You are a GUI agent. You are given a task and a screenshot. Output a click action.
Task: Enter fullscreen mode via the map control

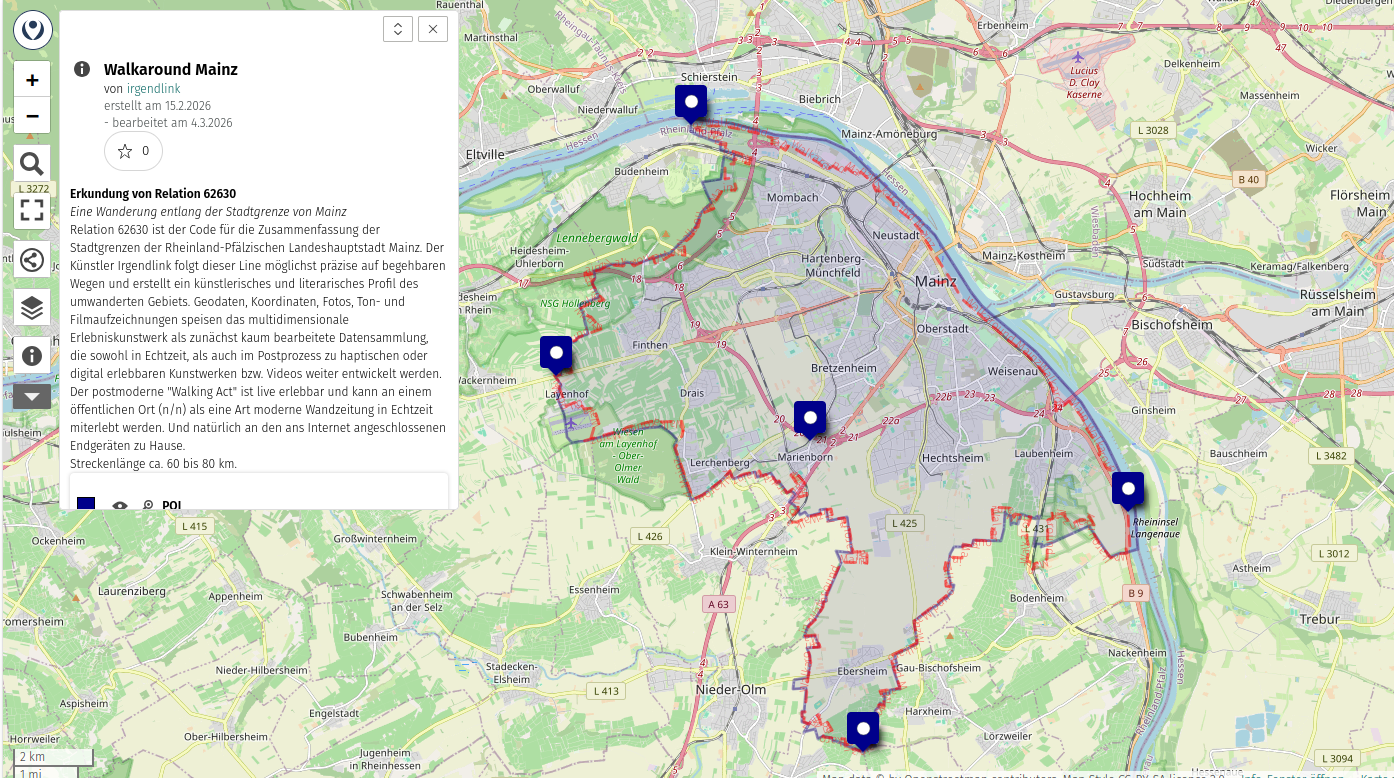pos(31,211)
